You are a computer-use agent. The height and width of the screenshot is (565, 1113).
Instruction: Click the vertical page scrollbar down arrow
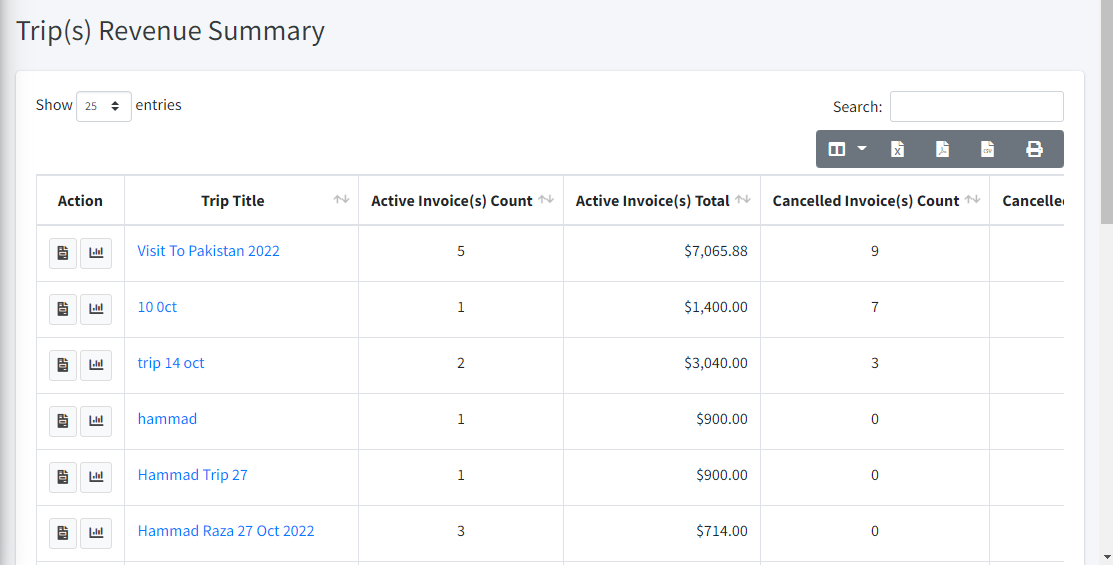(x=1105, y=555)
